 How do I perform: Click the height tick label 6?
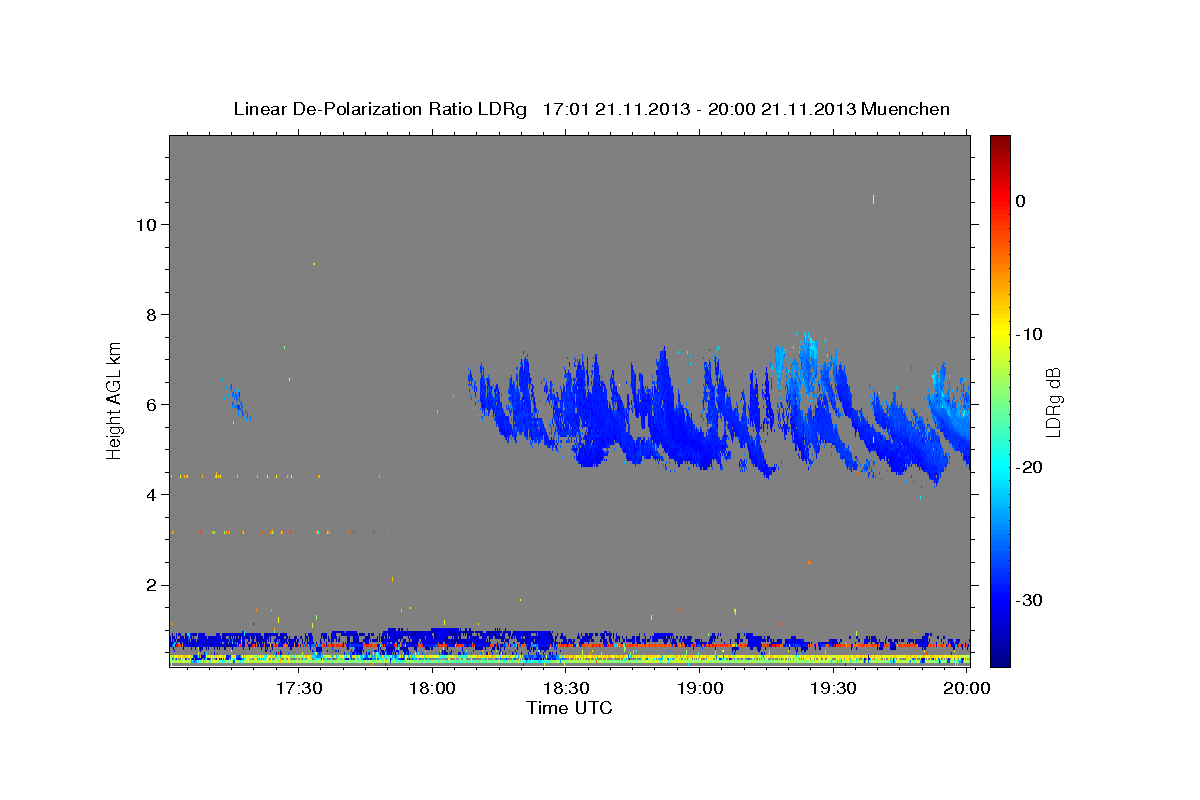click(x=150, y=405)
